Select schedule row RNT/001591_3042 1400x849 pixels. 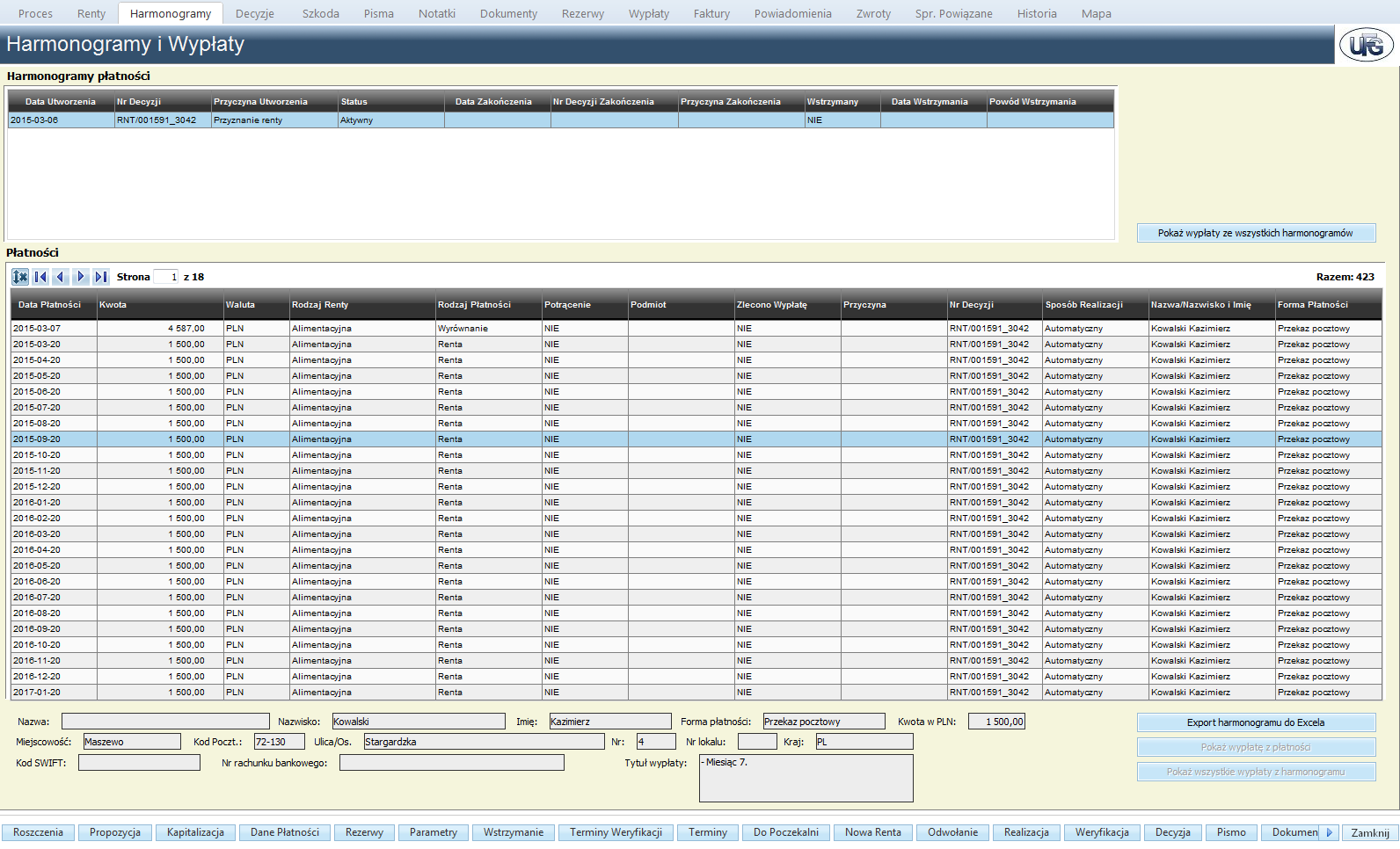pyautogui.click(x=561, y=120)
